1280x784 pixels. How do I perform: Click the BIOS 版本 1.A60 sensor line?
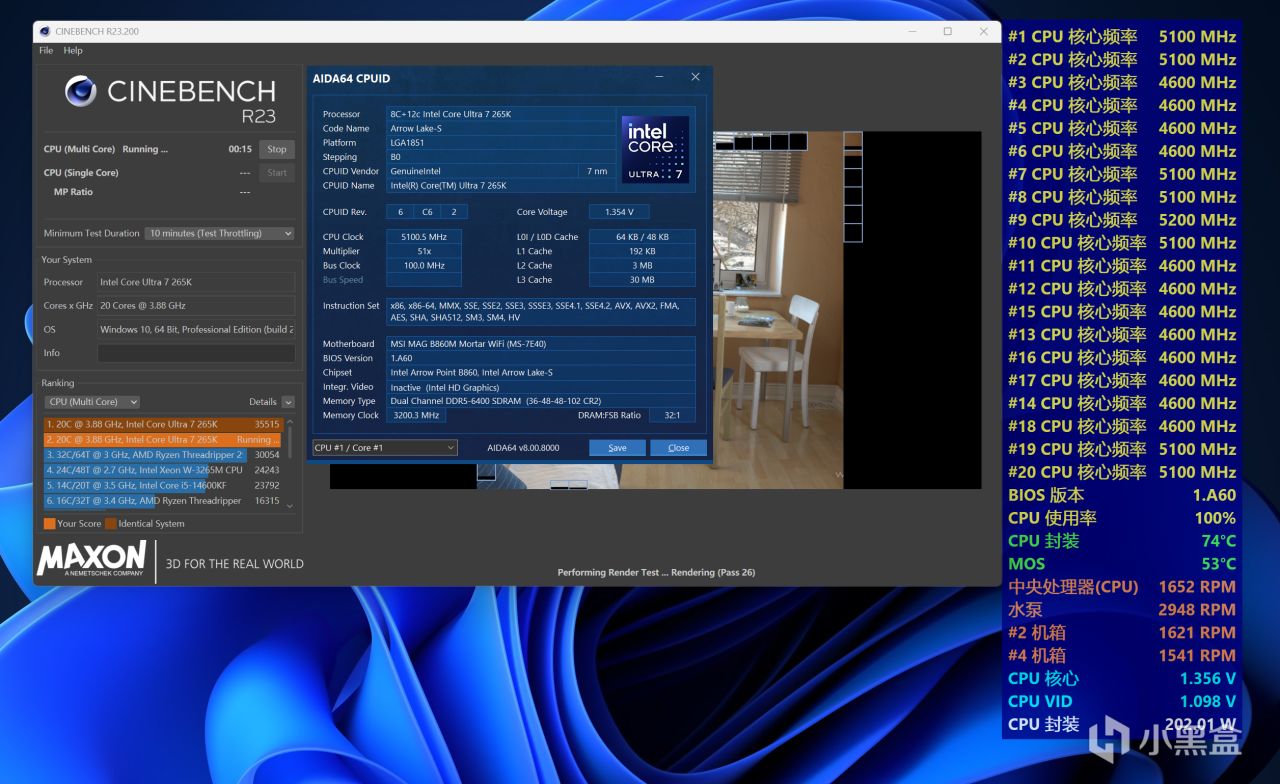1122,495
